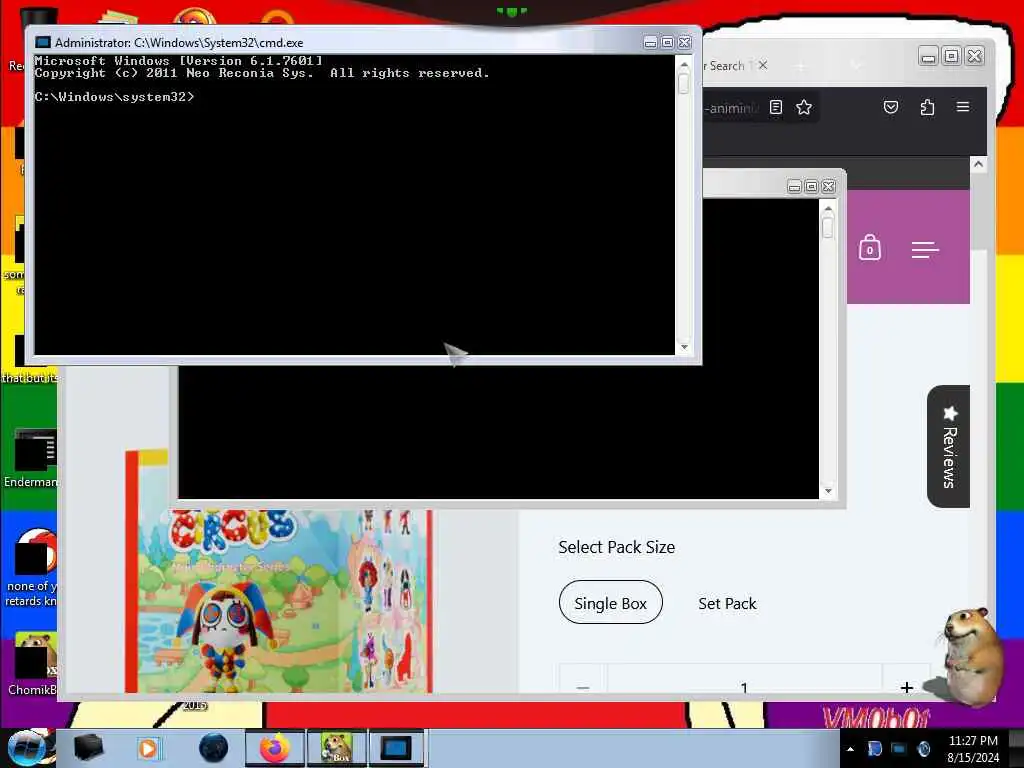Open the site's three-line navigation menu
This screenshot has width=1024, height=768.
pos(925,249)
